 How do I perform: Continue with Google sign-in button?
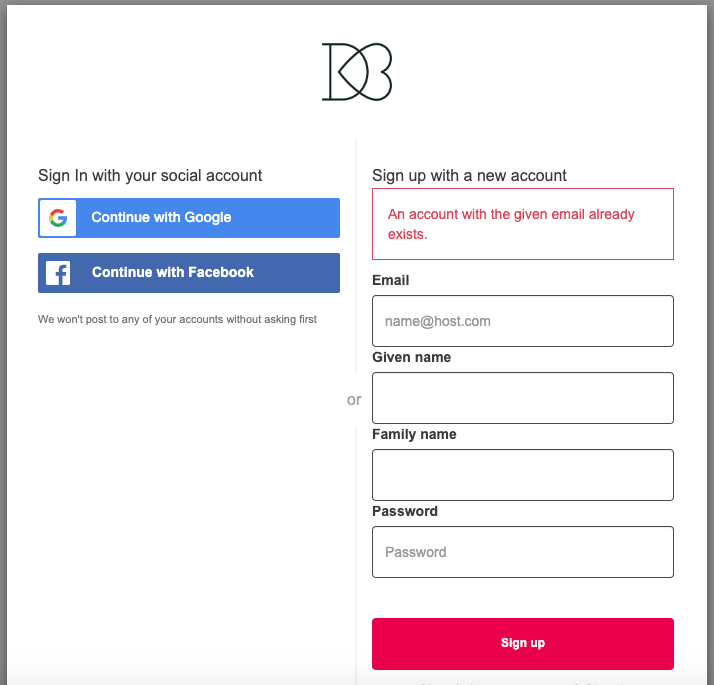click(189, 218)
